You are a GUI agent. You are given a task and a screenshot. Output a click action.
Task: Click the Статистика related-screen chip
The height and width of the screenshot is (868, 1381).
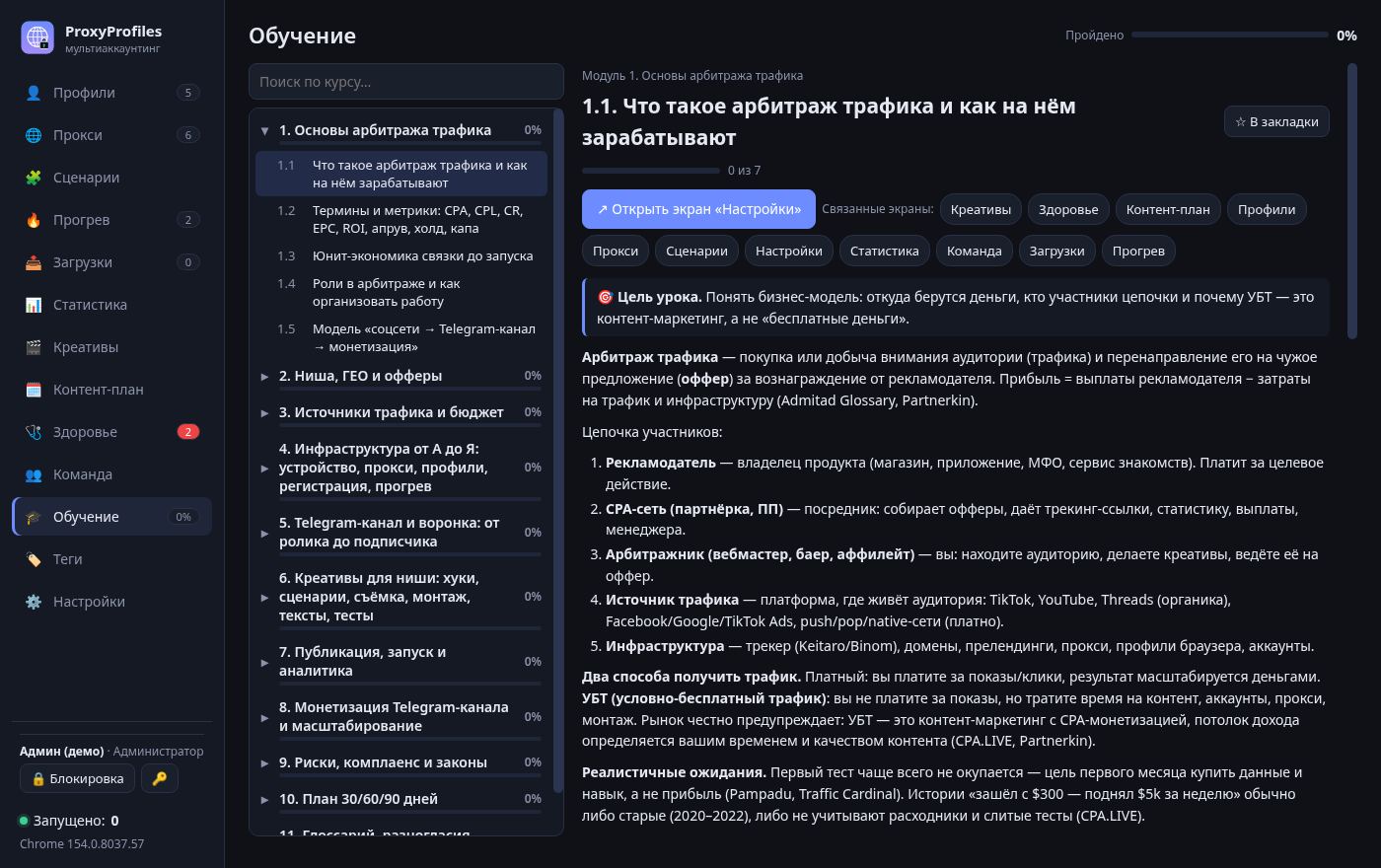884,251
